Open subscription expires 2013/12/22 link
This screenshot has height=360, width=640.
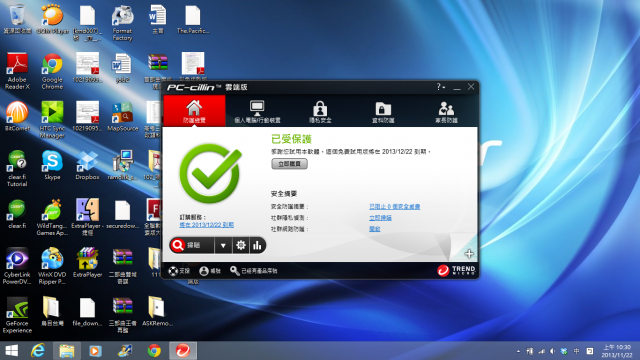tap(207, 225)
